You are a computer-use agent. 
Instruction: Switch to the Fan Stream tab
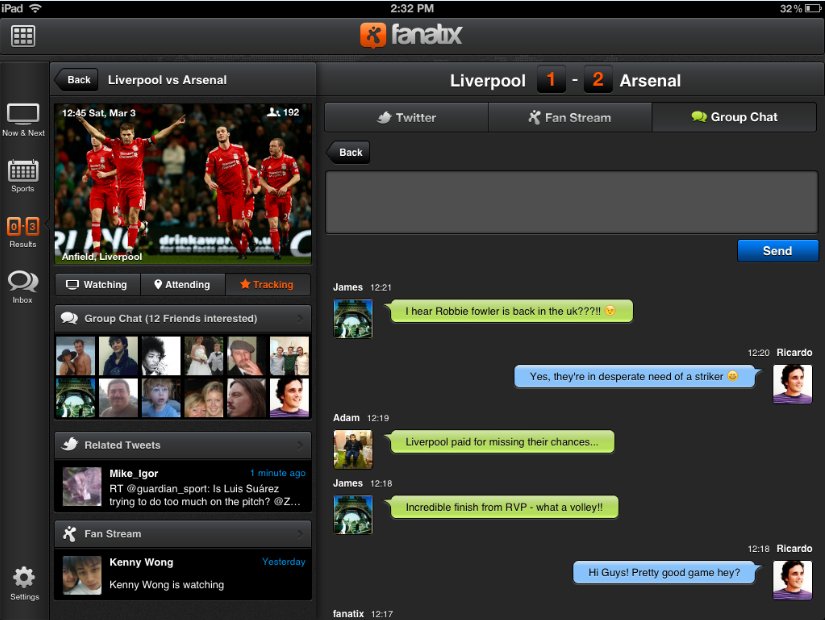[x=570, y=117]
